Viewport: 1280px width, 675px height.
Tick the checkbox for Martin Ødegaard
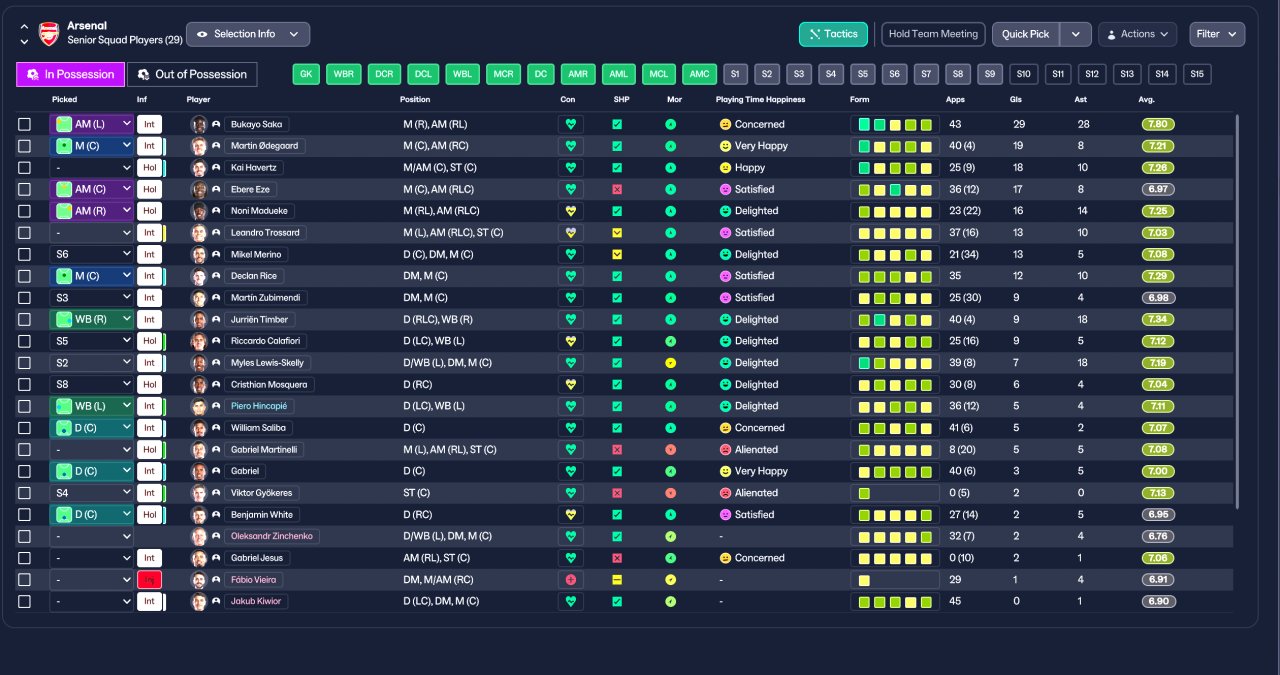click(x=24, y=146)
